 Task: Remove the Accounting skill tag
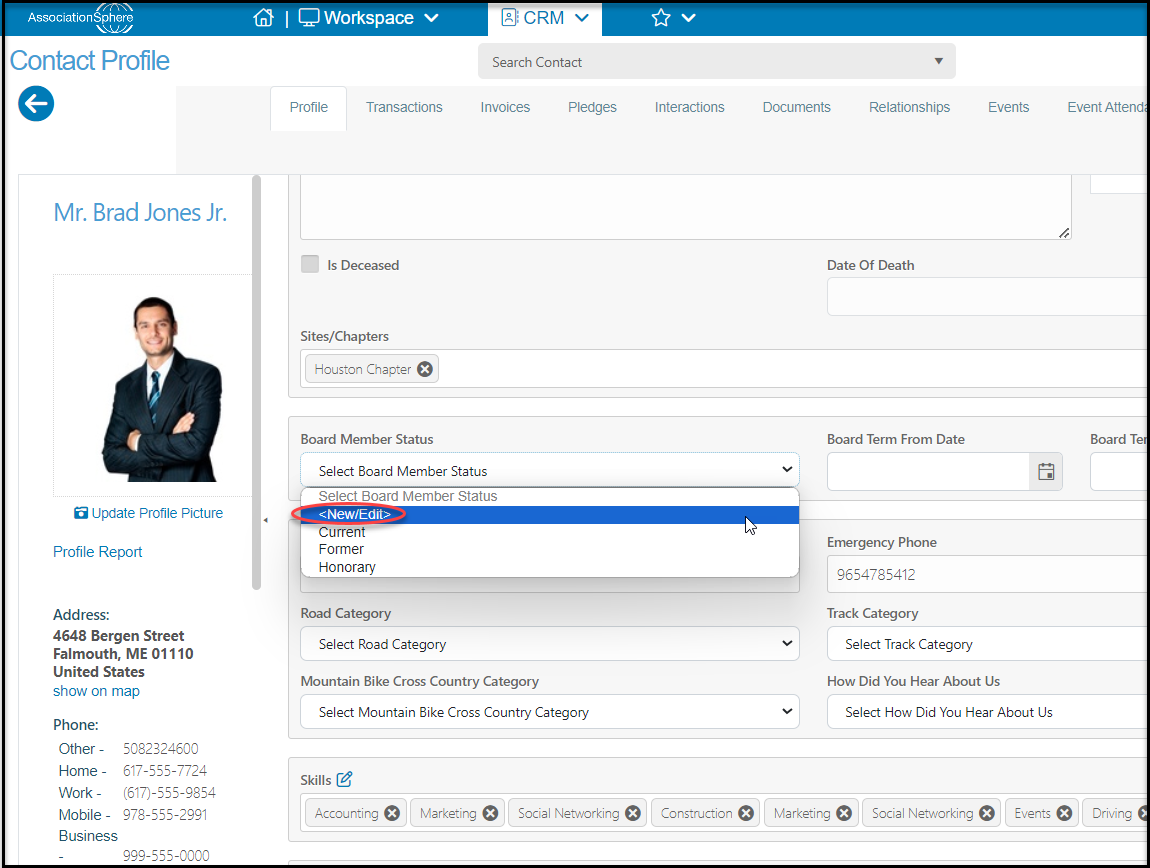(x=392, y=813)
